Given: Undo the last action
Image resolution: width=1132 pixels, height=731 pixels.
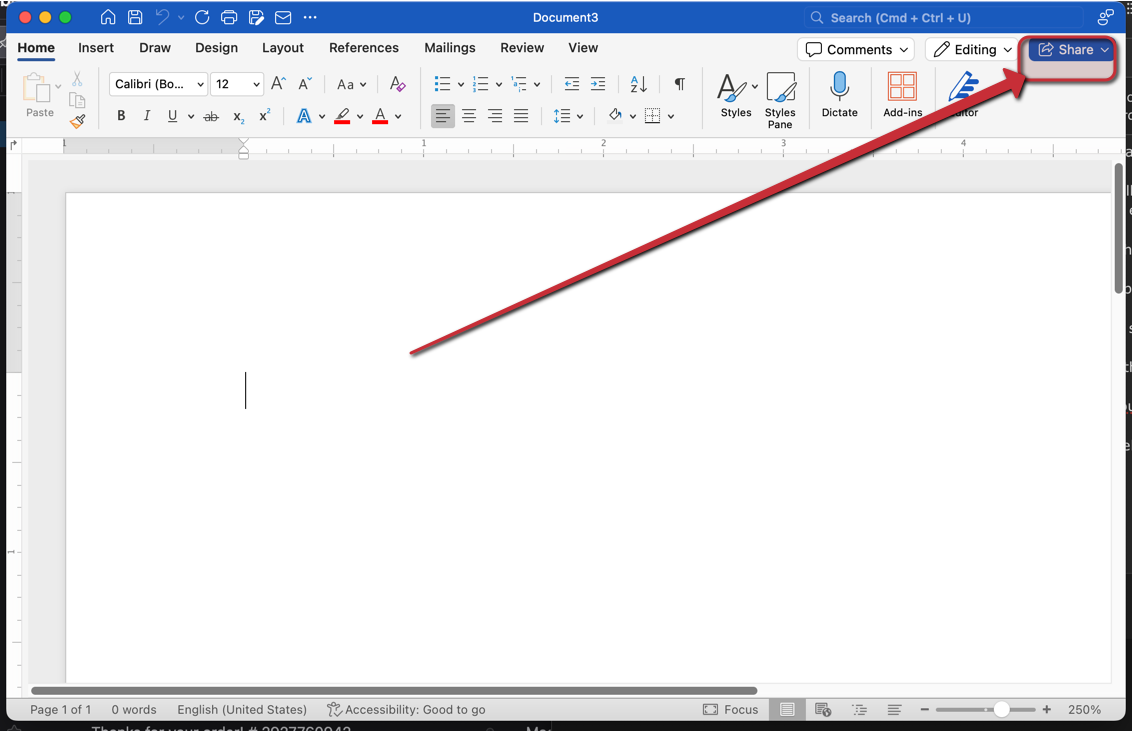Looking at the screenshot, I should (162, 17).
